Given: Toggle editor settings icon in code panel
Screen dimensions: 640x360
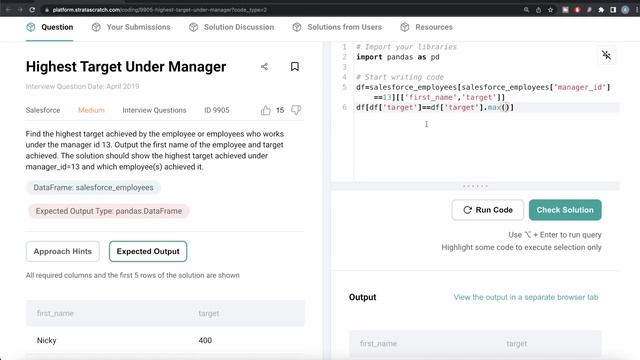Looking at the screenshot, I should [x=607, y=55].
